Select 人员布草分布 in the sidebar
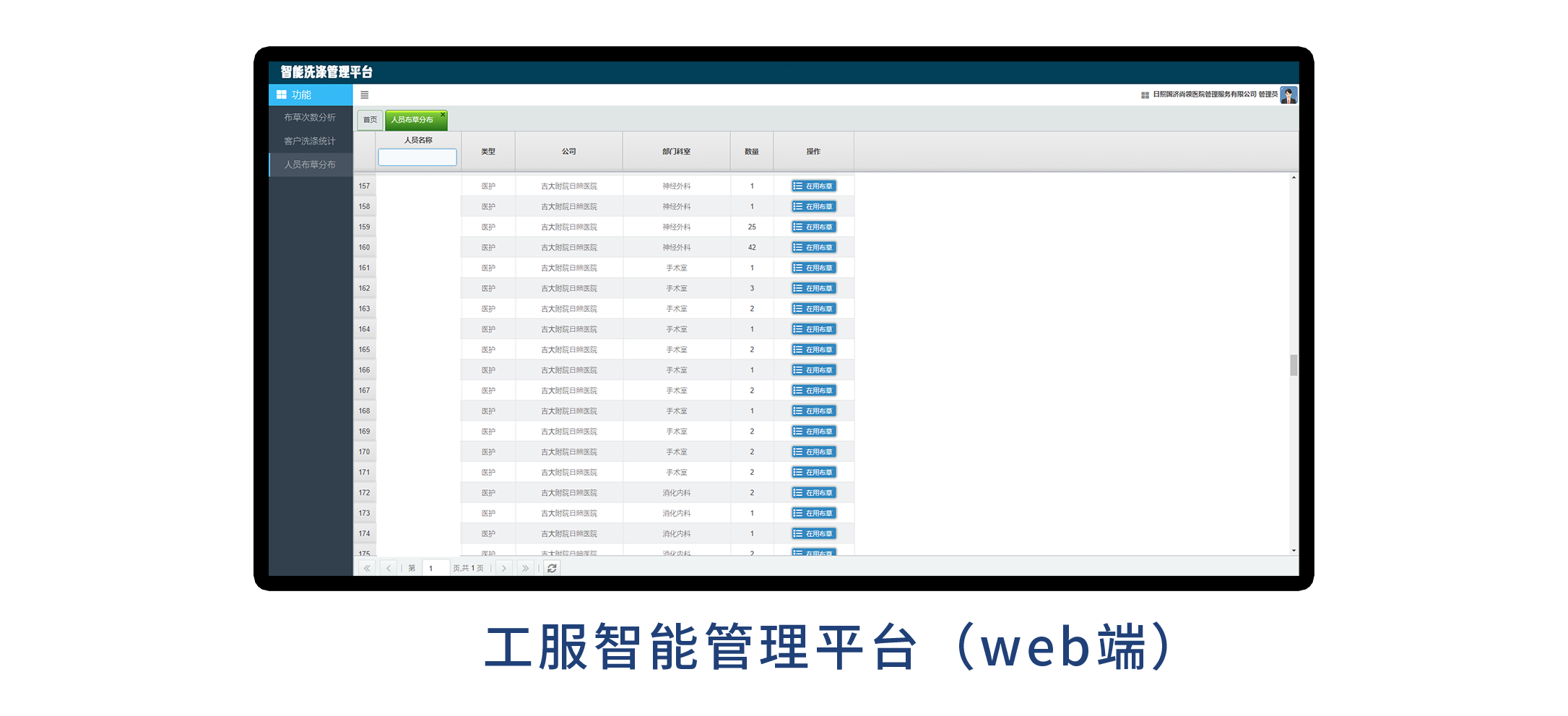 coord(309,165)
